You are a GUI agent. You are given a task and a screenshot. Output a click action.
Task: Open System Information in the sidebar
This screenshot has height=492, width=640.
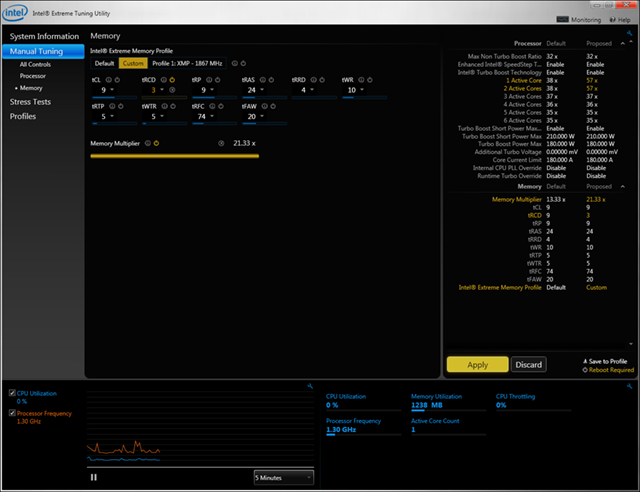[x=44, y=36]
